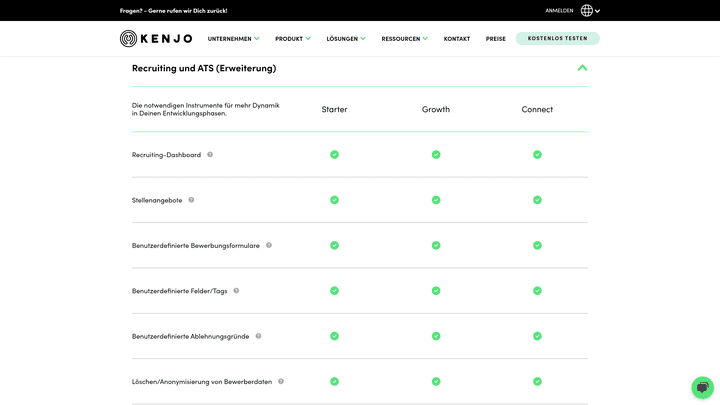Click help icon for Löschen/Anonymisierung von Bewerberdaten

281,381
